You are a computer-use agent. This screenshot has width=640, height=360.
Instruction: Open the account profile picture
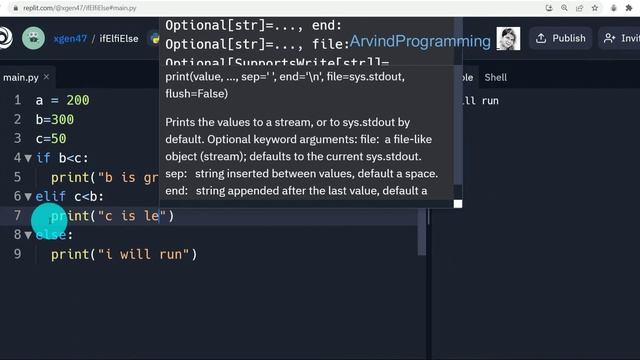click(508, 38)
